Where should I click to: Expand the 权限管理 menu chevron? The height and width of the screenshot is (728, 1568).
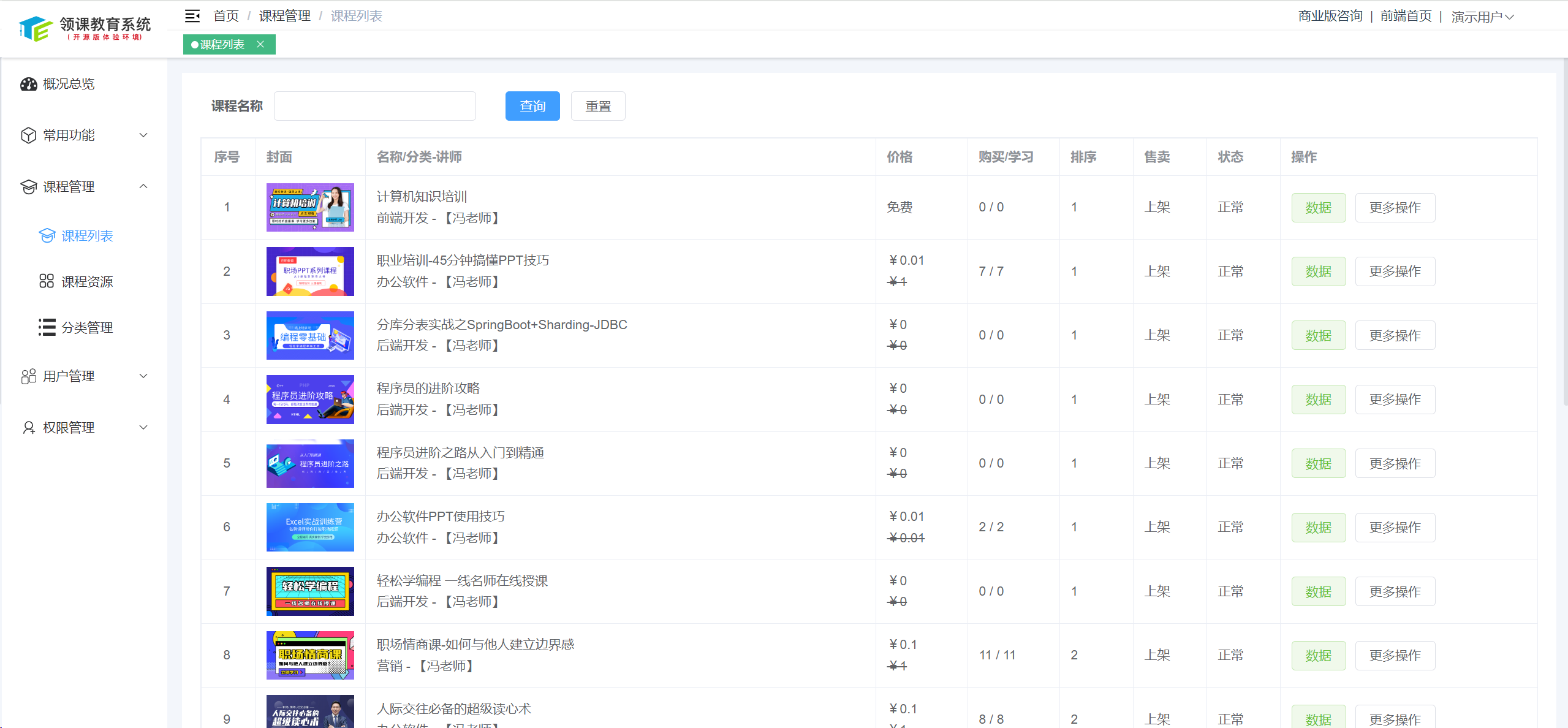click(143, 428)
